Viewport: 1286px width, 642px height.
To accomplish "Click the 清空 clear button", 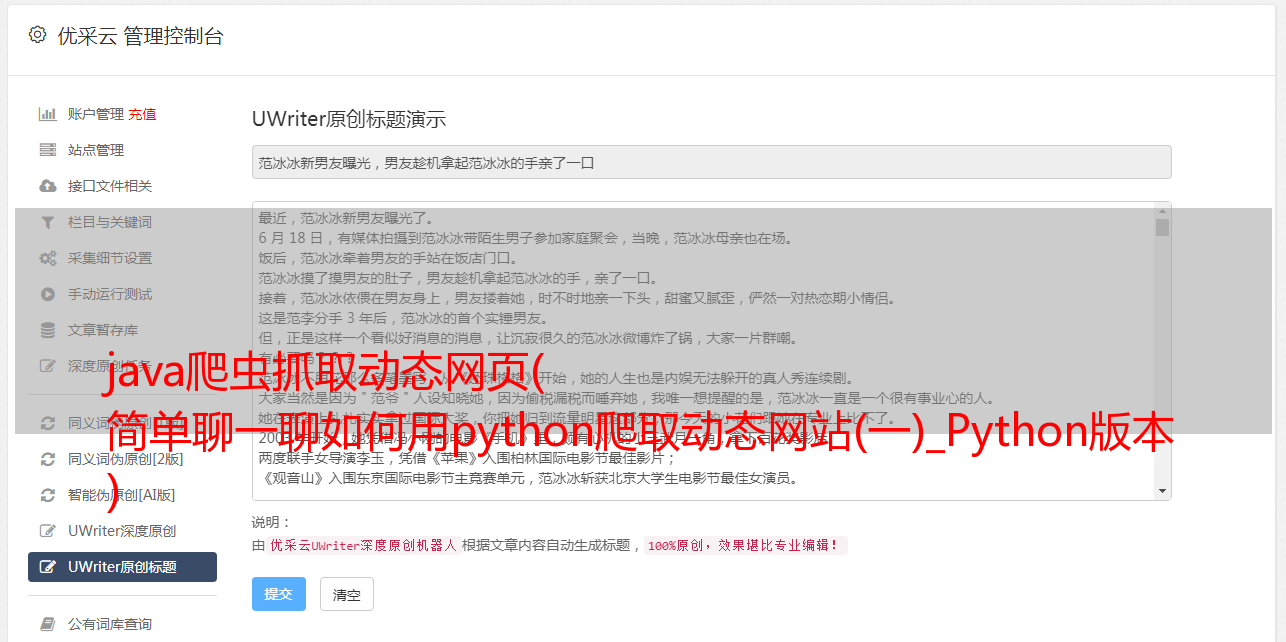I will pyautogui.click(x=347, y=594).
